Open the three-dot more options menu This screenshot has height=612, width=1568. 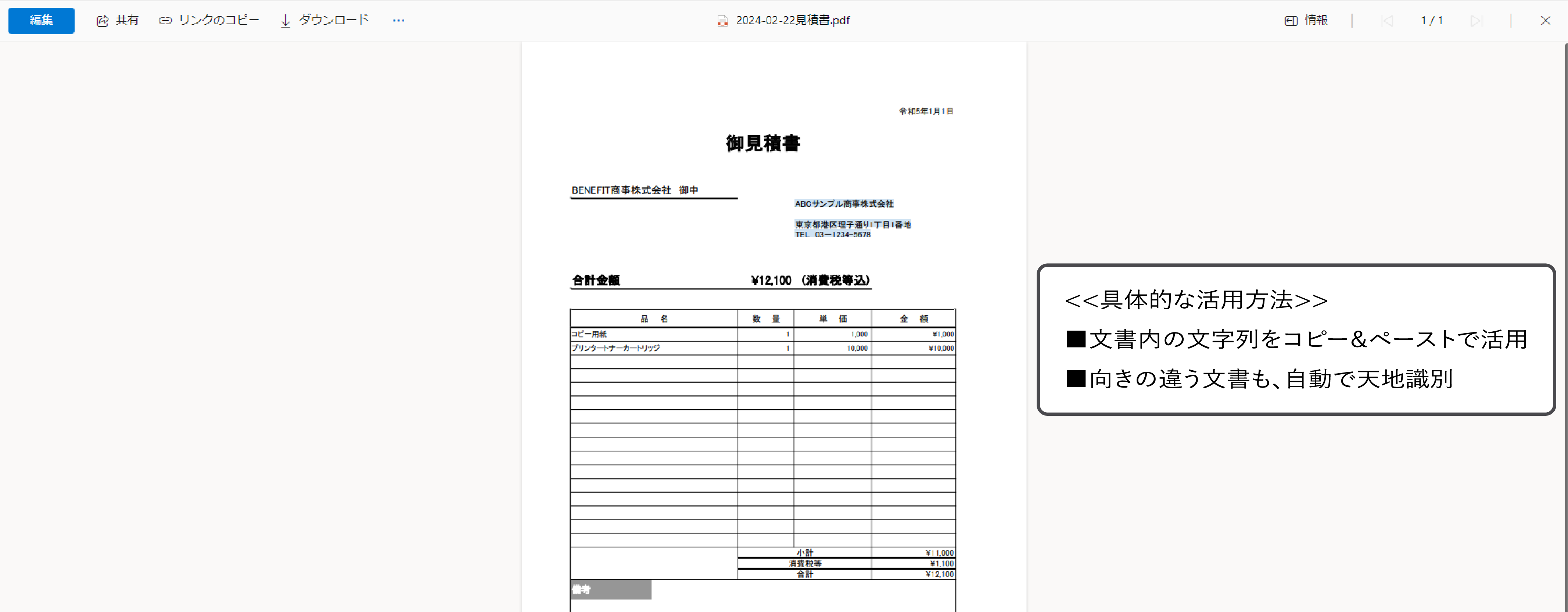tap(398, 20)
